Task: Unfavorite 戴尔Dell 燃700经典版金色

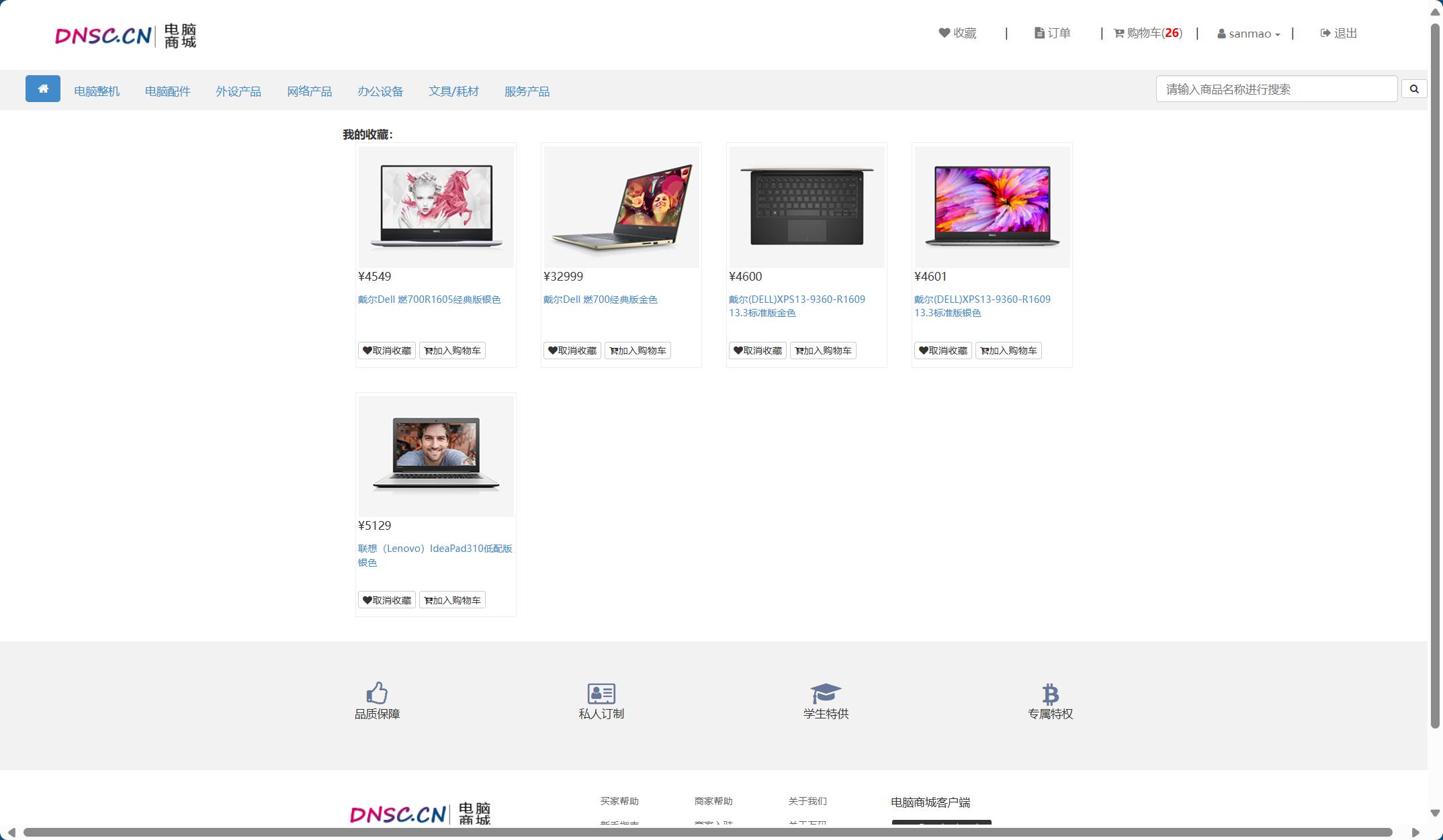Action: click(x=572, y=351)
